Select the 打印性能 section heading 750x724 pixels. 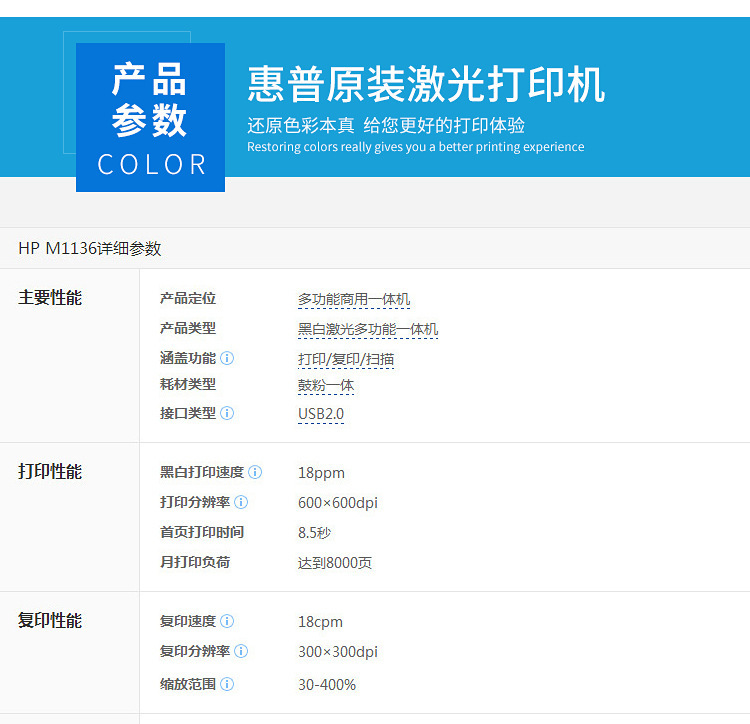[50, 472]
